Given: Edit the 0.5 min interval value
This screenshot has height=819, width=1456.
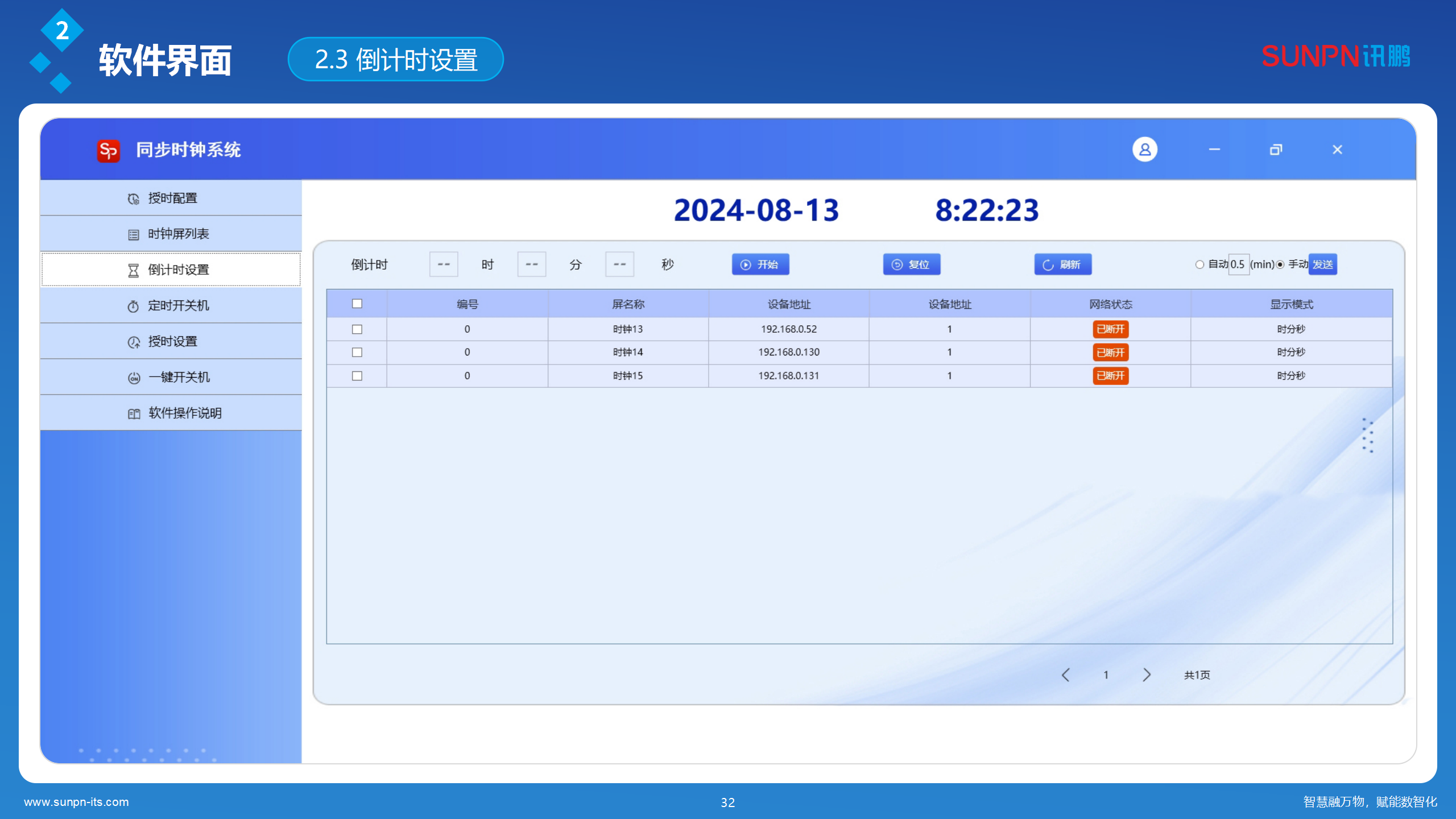Looking at the screenshot, I should [1239, 264].
